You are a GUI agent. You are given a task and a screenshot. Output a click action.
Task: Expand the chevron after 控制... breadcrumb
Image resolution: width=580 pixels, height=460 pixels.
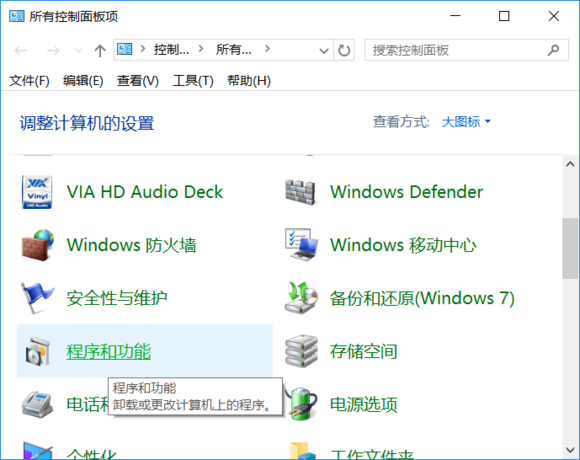(201, 48)
